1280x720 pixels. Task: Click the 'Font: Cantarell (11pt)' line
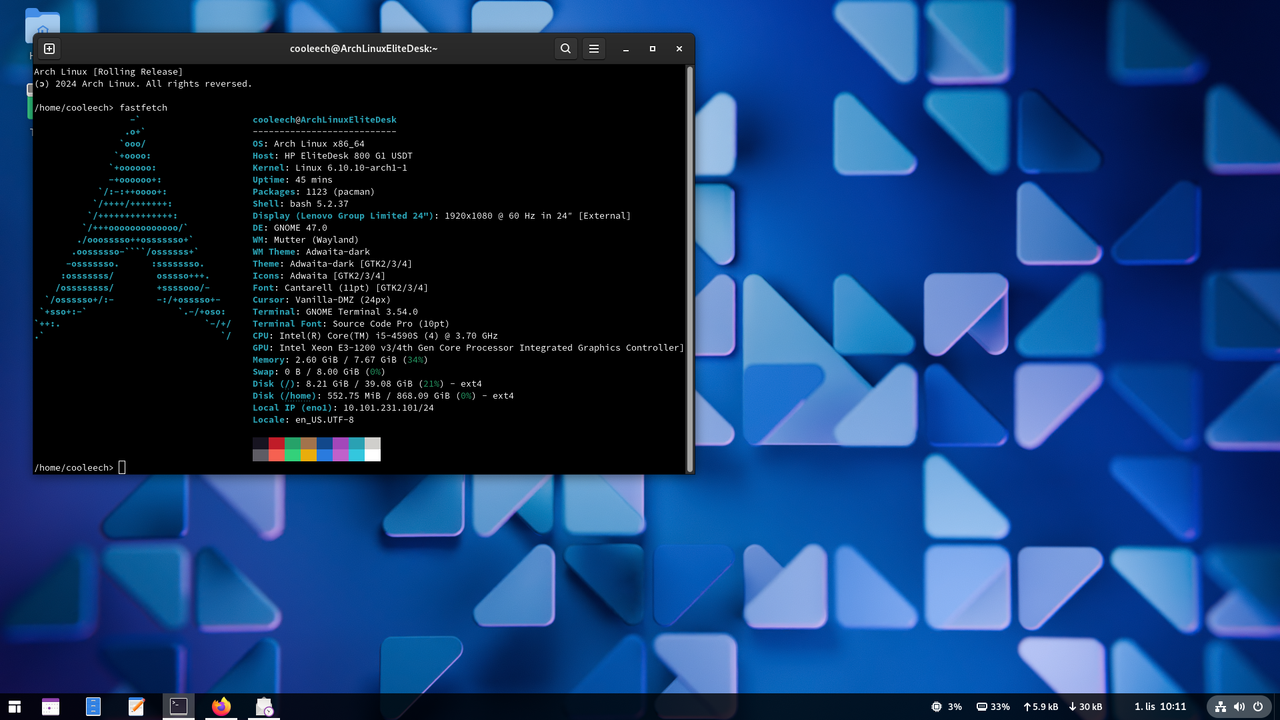tap(341, 288)
